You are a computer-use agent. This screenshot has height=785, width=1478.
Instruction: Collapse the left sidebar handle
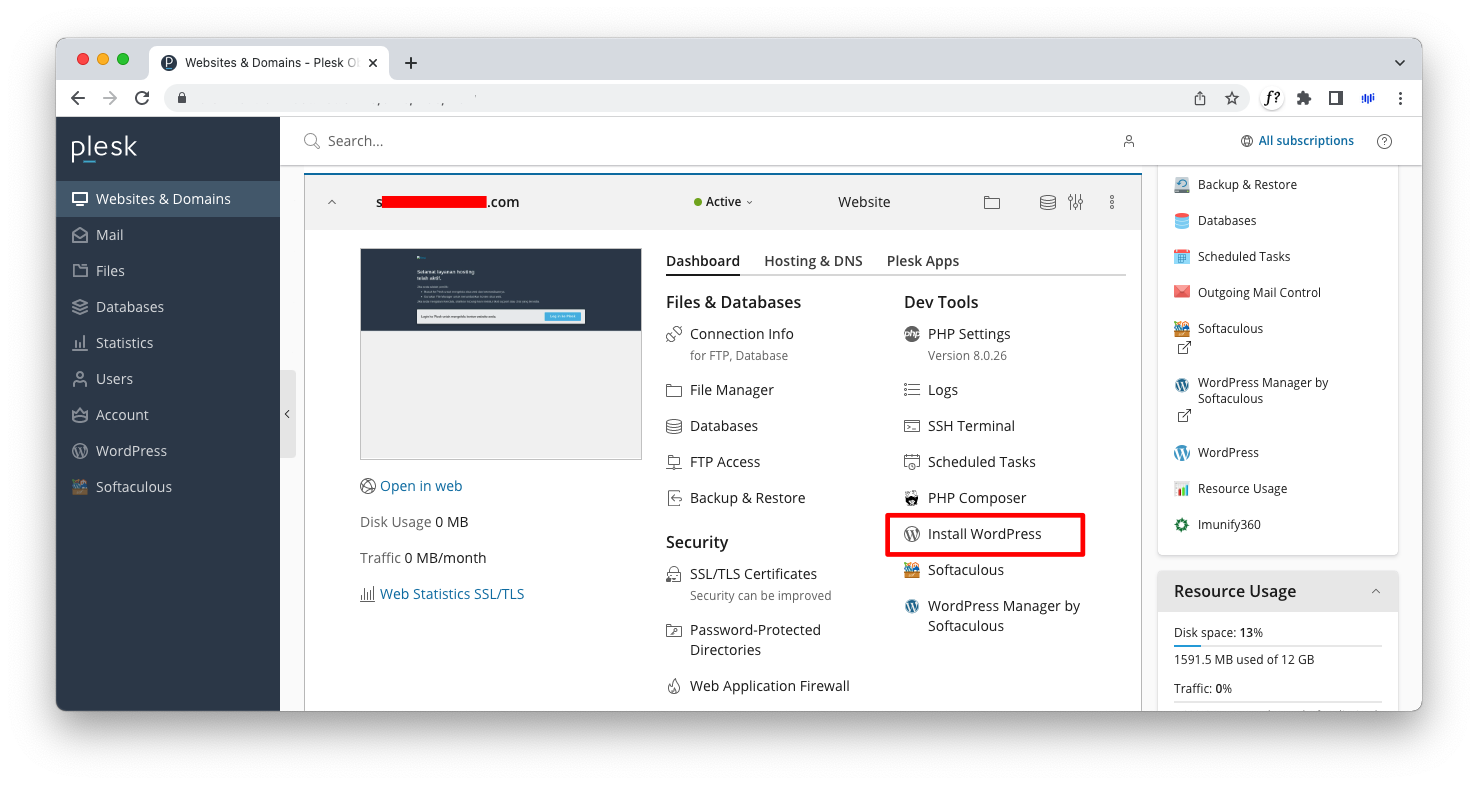pyautogui.click(x=287, y=414)
